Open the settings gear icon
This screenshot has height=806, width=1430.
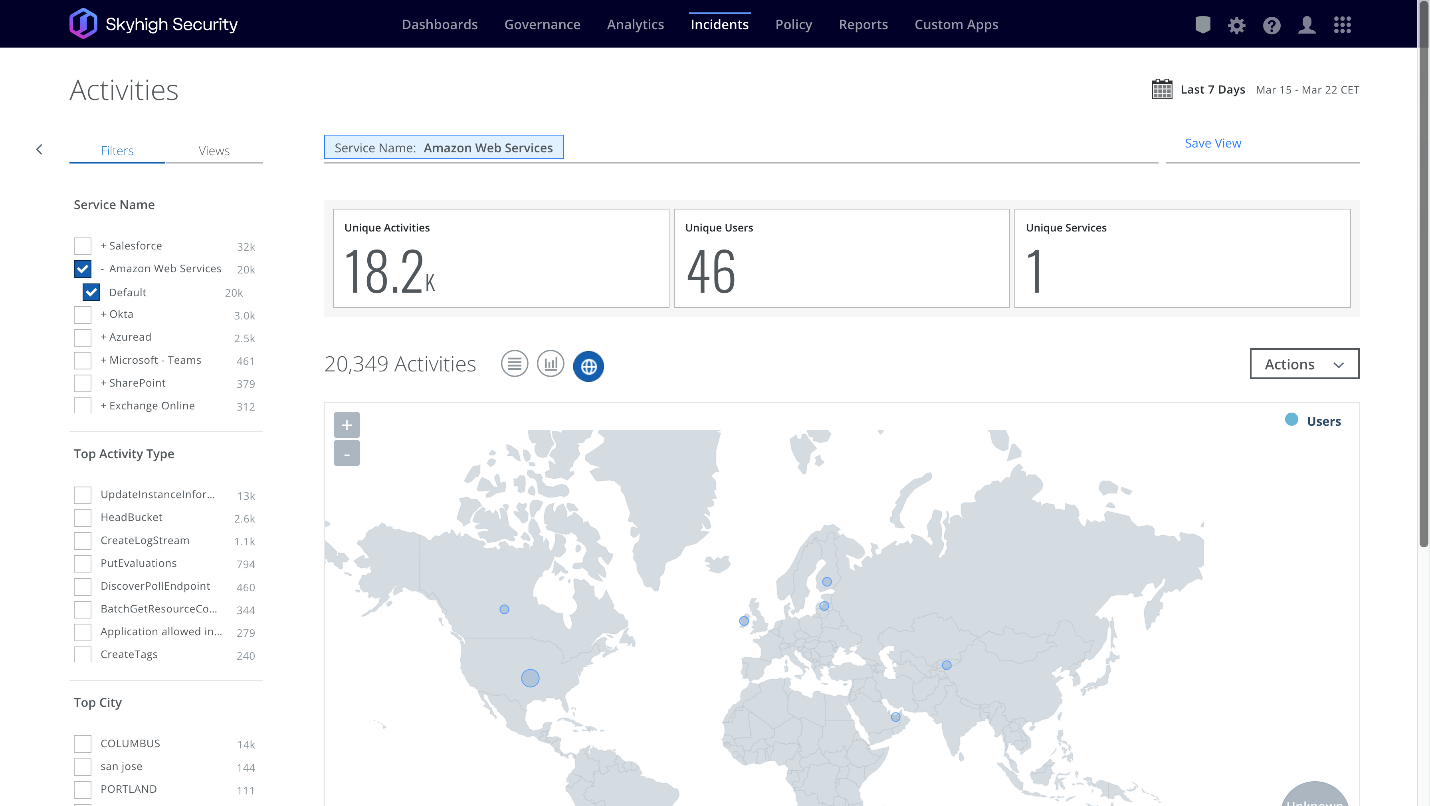(x=1237, y=25)
